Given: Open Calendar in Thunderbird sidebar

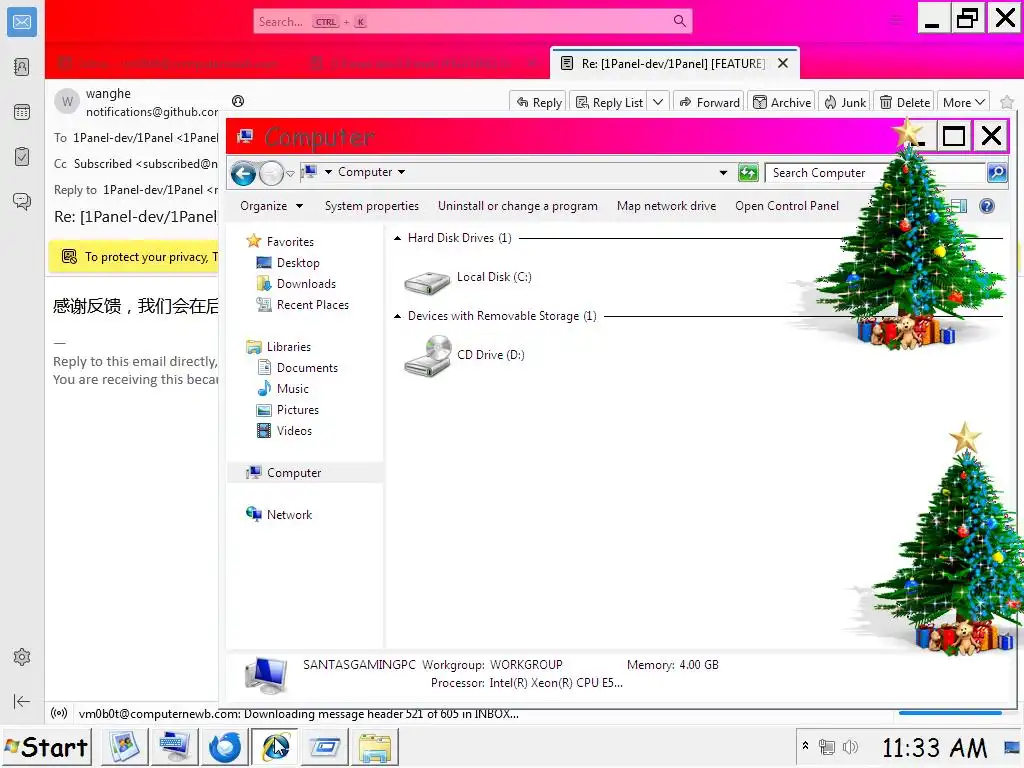Looking at the screenshot, I should pyautogui.click(x=22, y=112).
